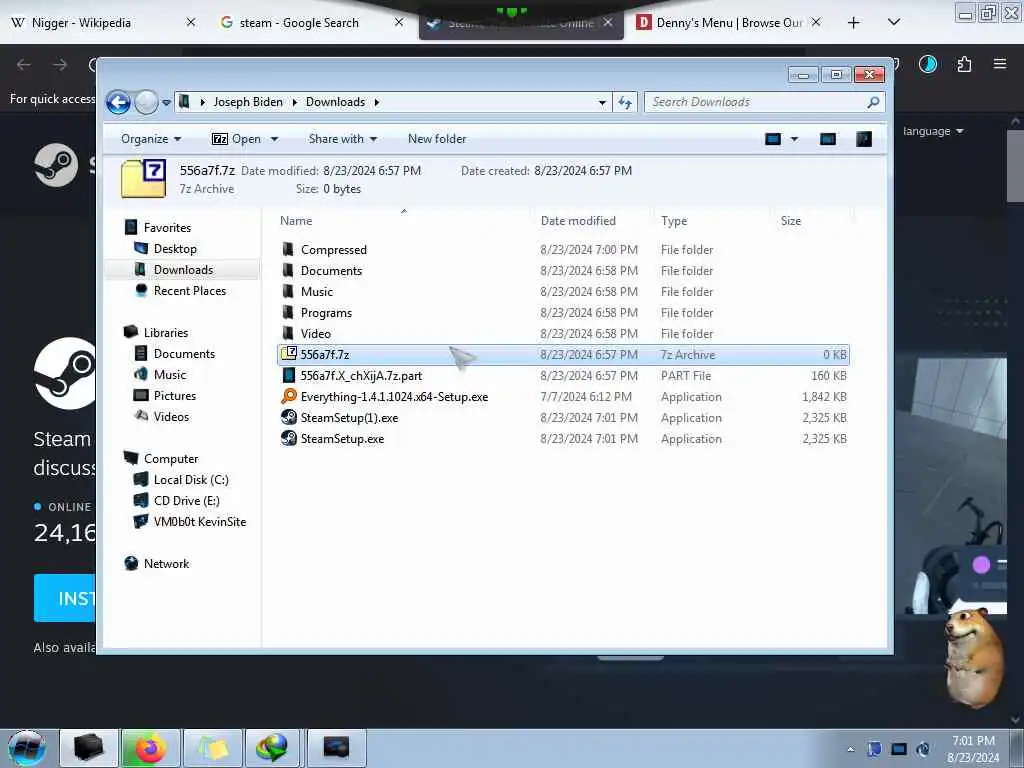This screenshot has height=768, width=1024.
Task: Select the SteamSetup(1).exe file
Action: click(349, 418)
